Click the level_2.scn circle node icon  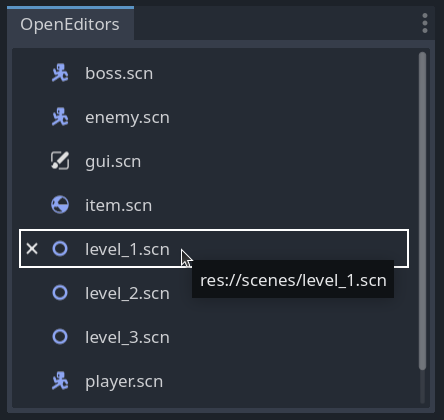pyautogui.click(x=60, y=293)
